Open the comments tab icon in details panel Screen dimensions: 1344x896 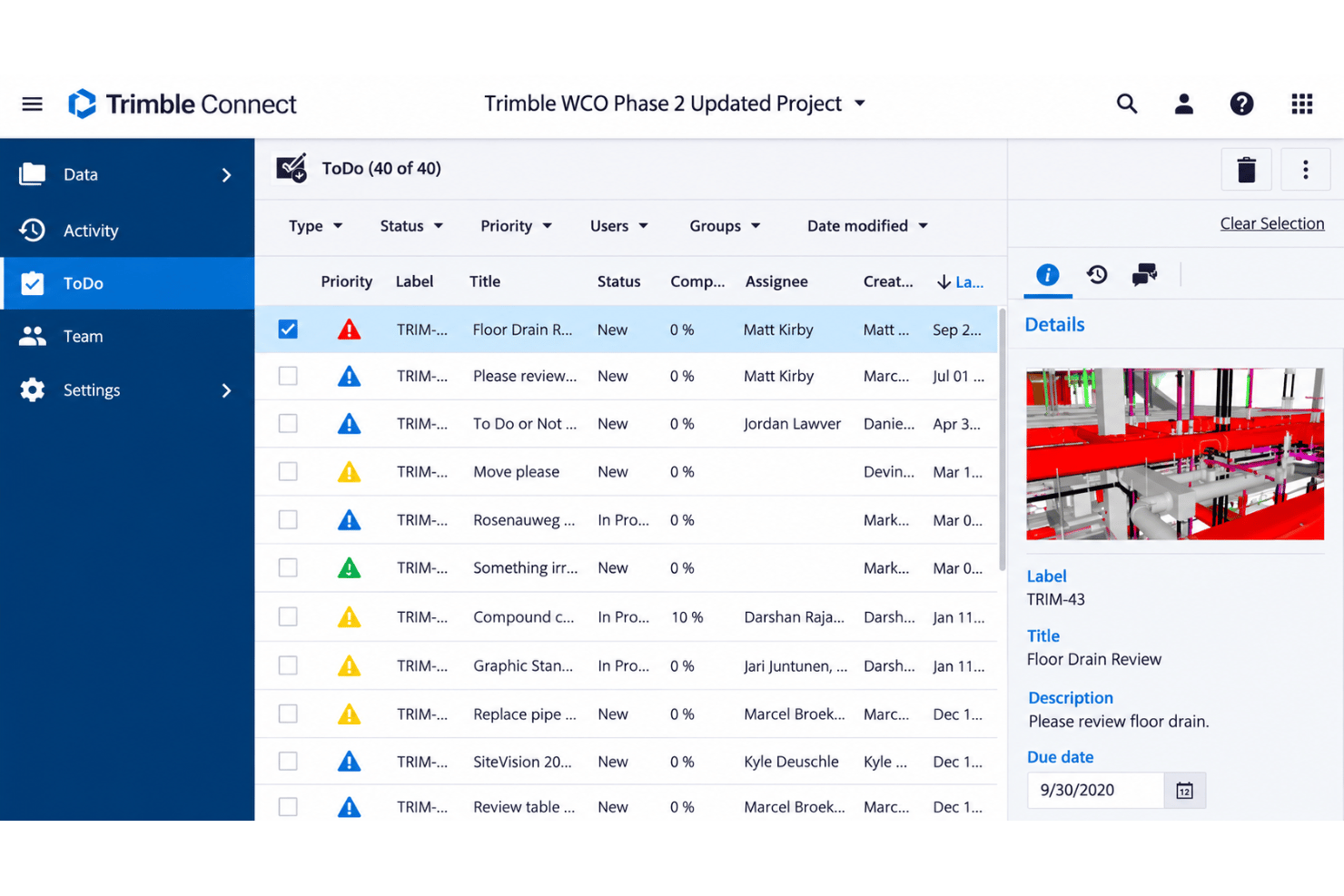(x=1144, y=274)
